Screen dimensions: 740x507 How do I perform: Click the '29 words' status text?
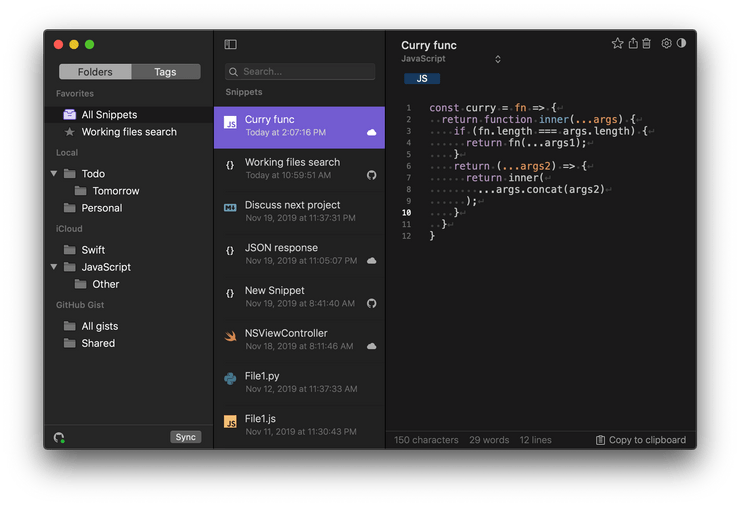pos(489,440)
